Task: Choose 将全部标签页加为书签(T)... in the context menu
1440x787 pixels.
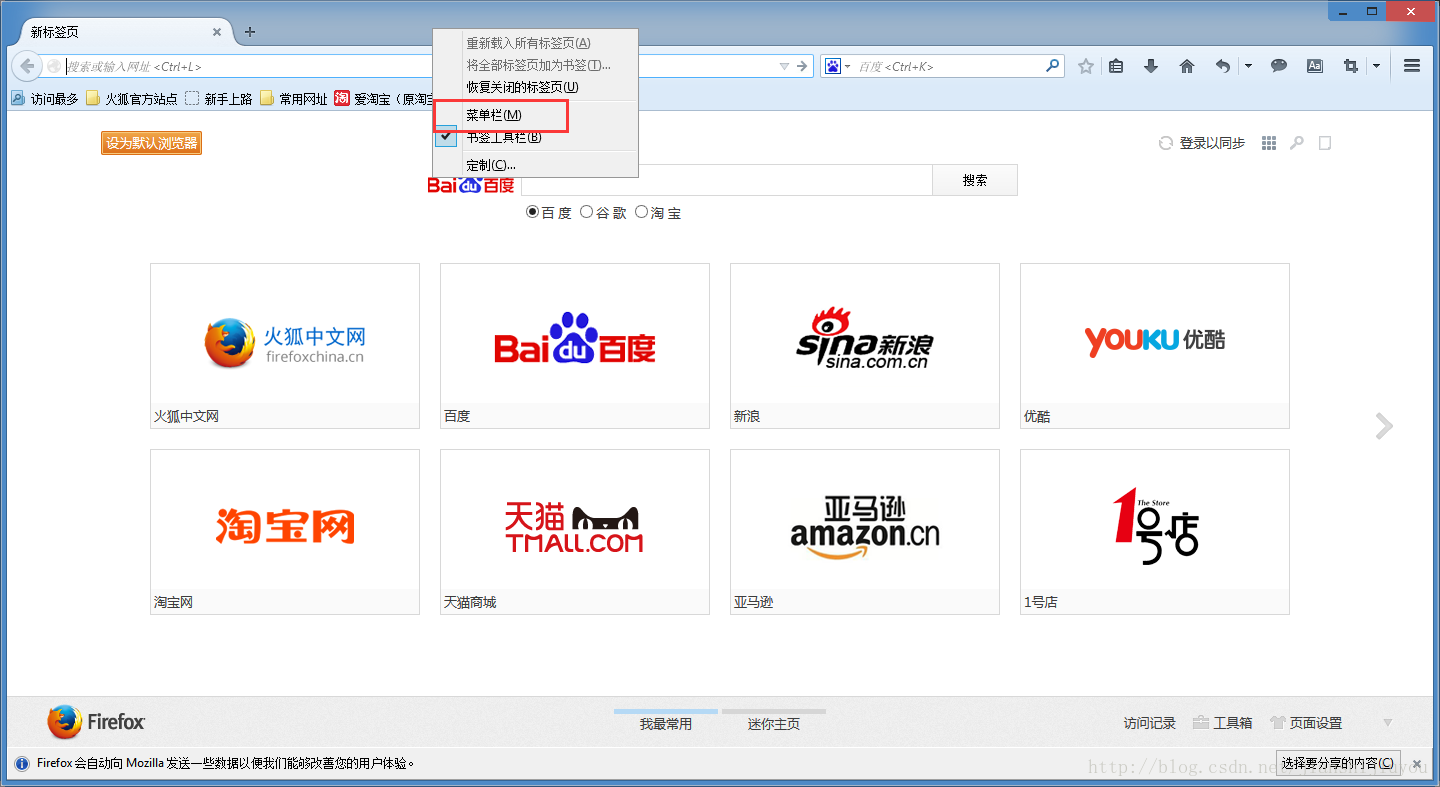Action: coord(535,65)
